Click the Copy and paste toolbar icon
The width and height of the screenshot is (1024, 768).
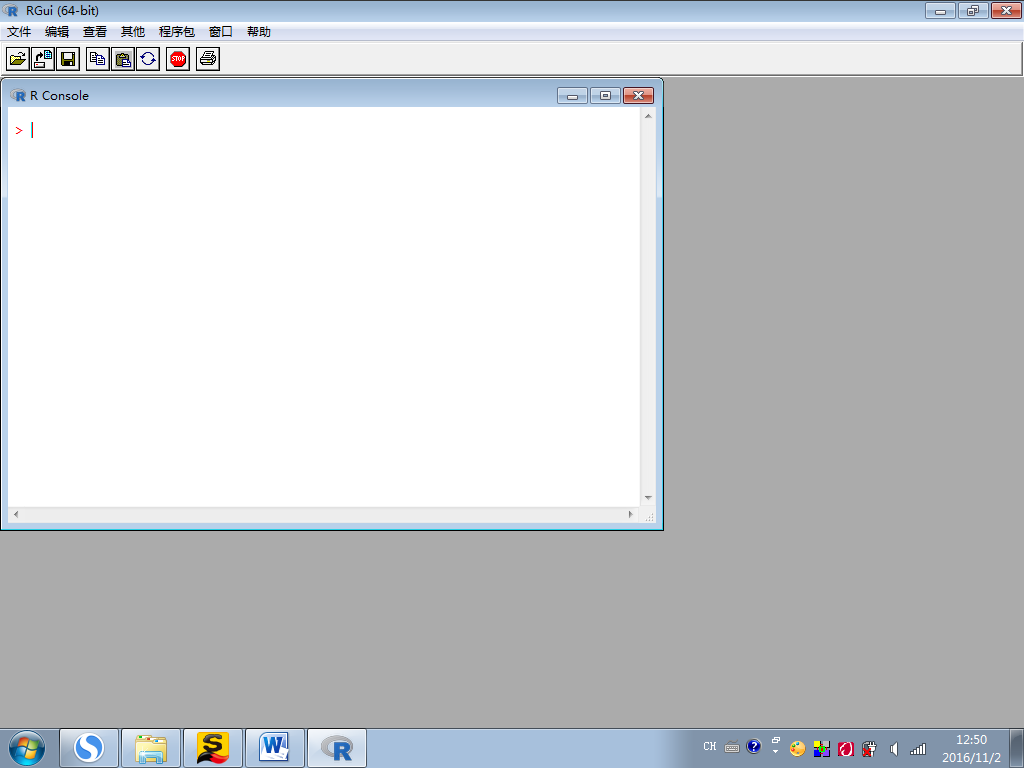click(148, 59)
